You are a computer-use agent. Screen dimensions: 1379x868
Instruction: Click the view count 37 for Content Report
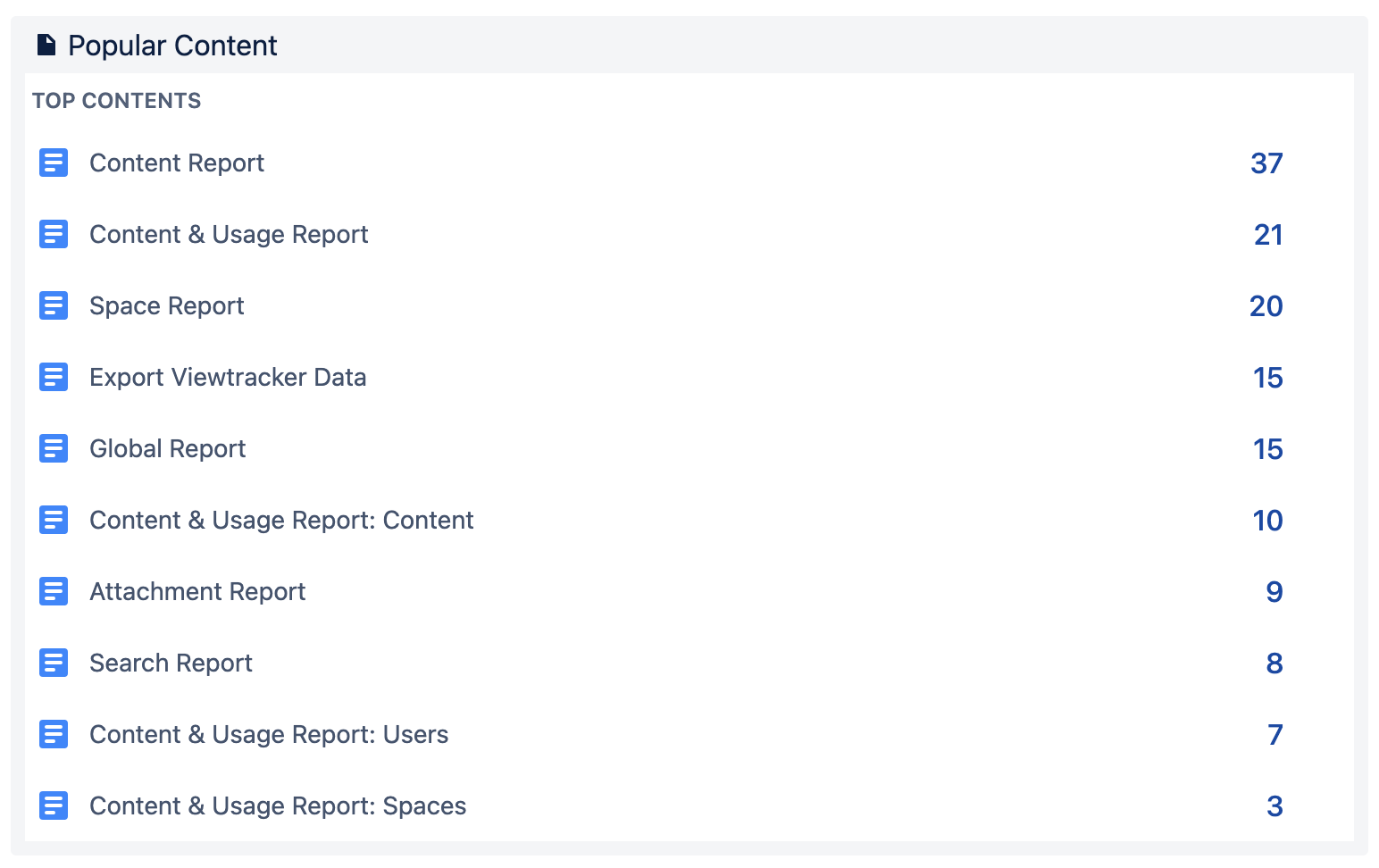coord(1266,163)
